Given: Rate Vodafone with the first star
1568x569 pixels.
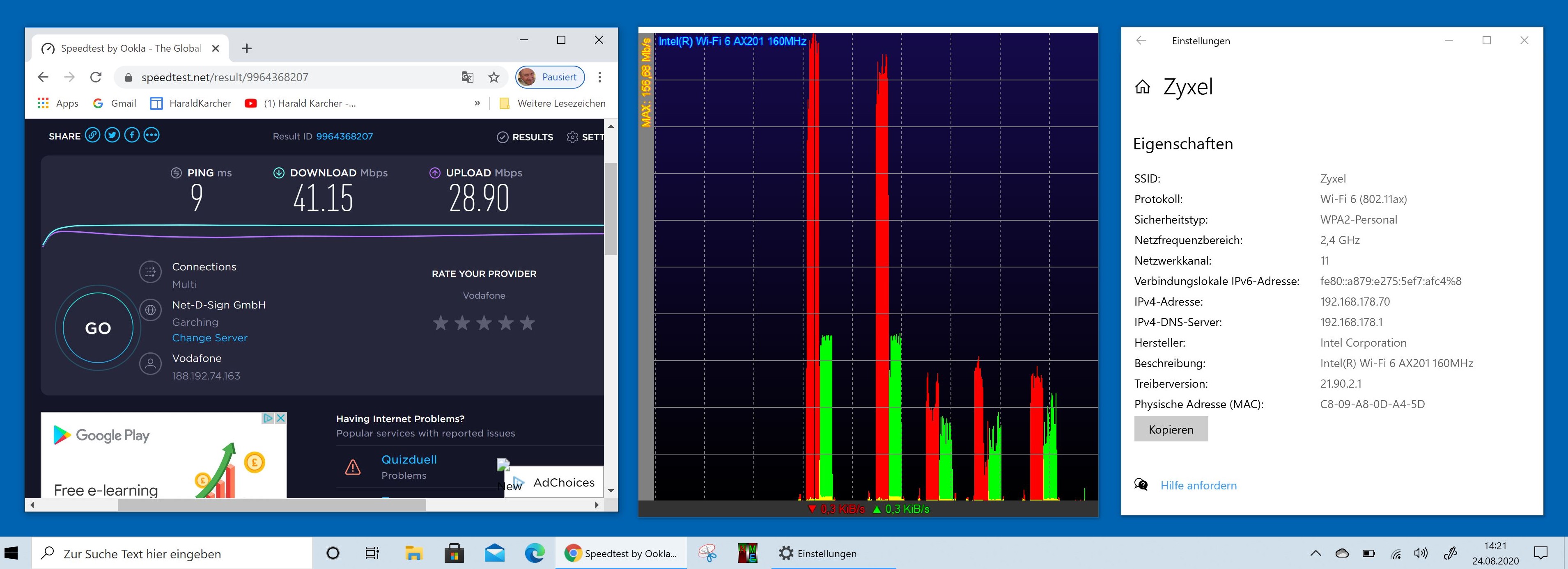Looking at the screenshot, I should coord(440,323).
